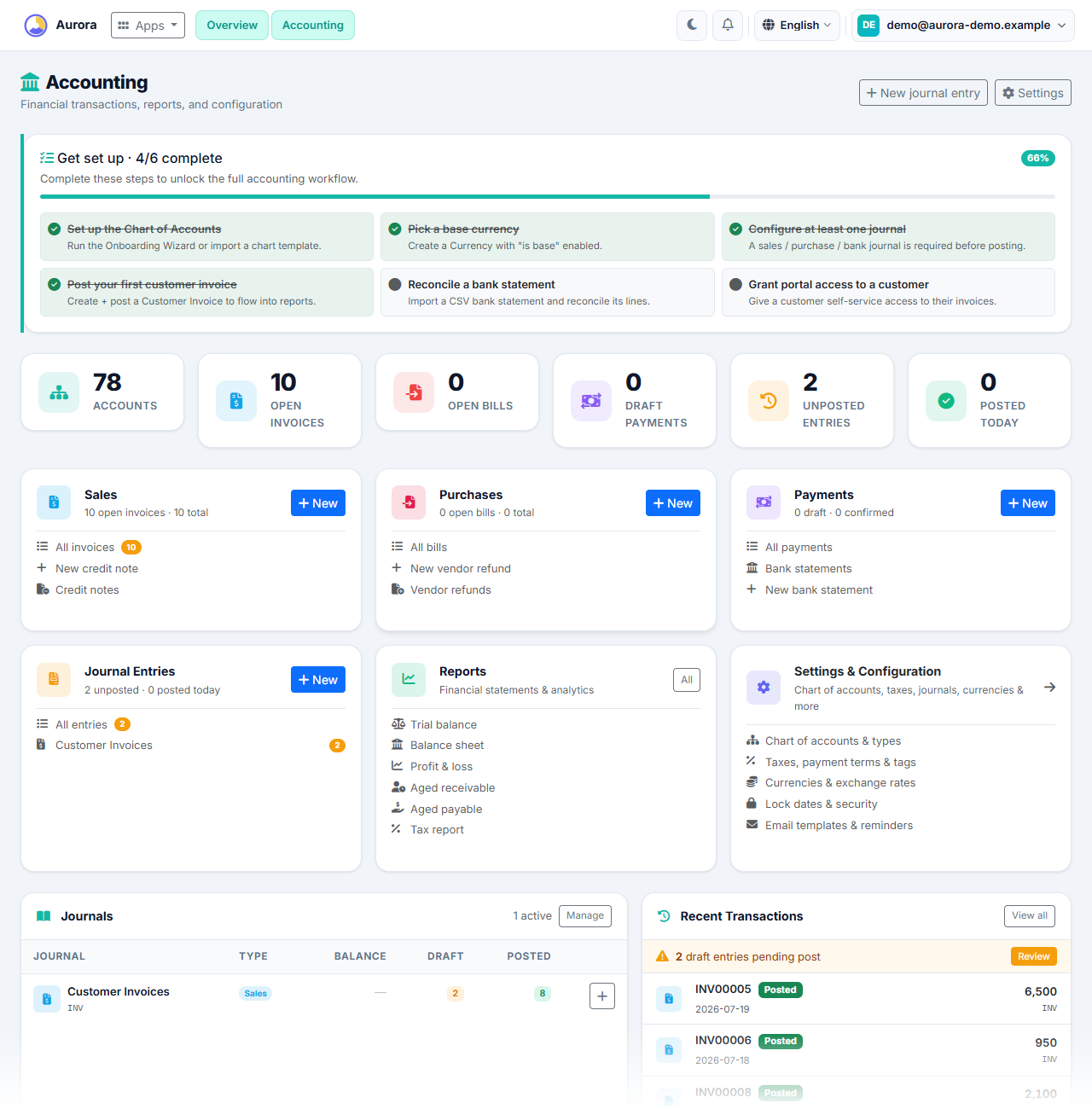The height and width of the screenshot is (1109, 1092).
Task: Open the Open Invoices stat icon
Action: 236,401
